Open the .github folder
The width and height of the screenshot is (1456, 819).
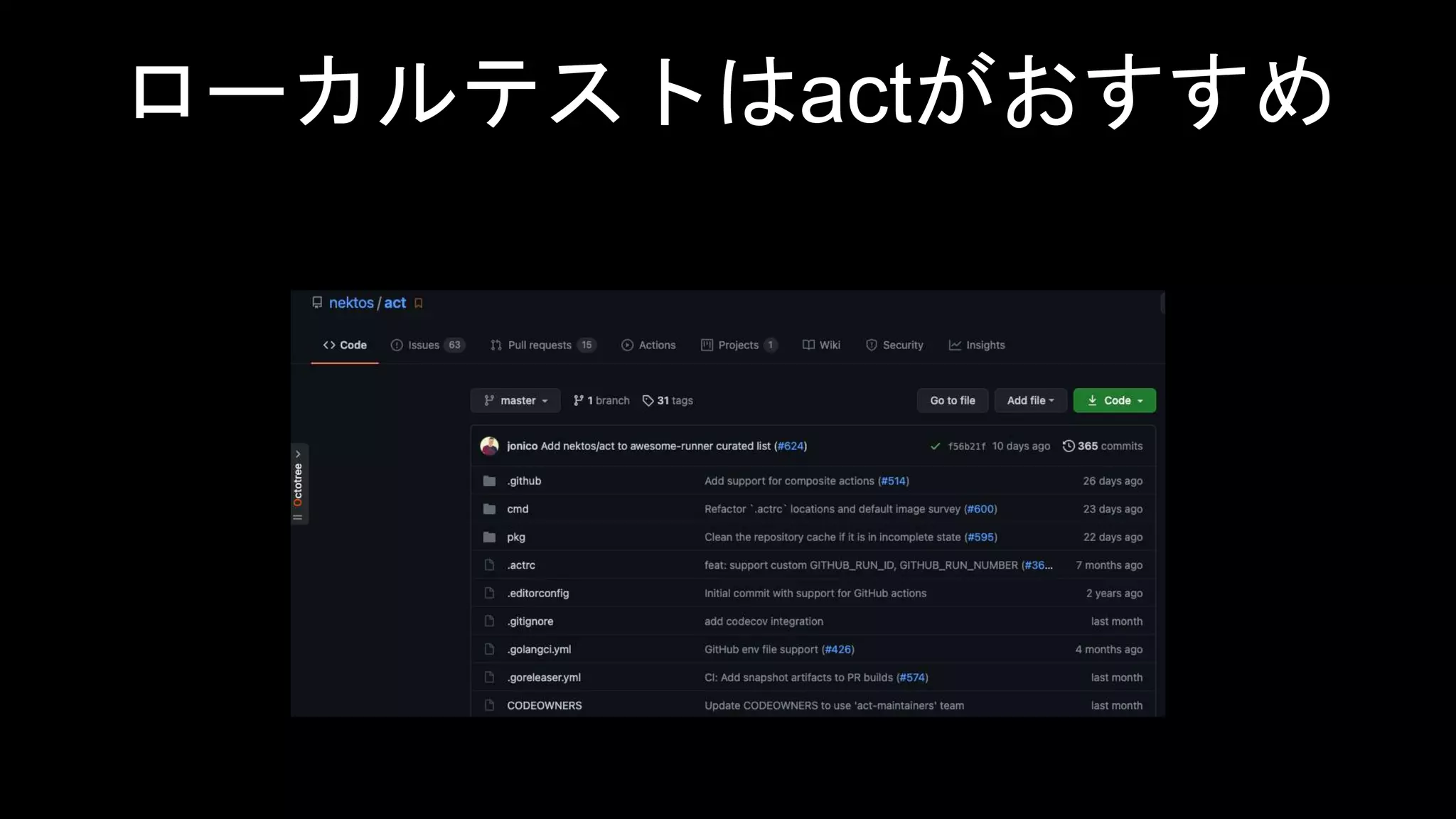(524, 481)
